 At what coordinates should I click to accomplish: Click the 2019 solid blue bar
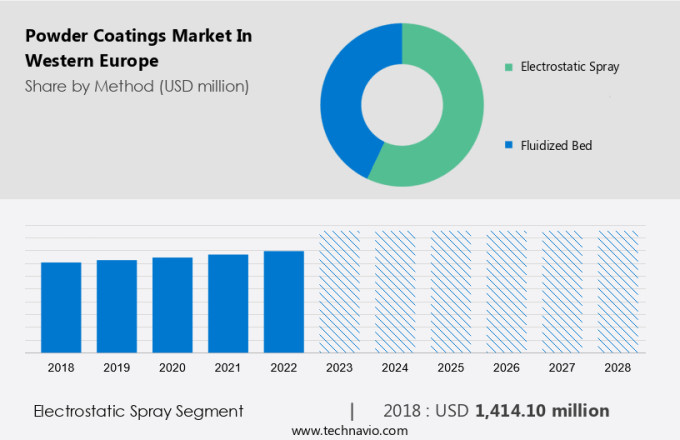117,306
